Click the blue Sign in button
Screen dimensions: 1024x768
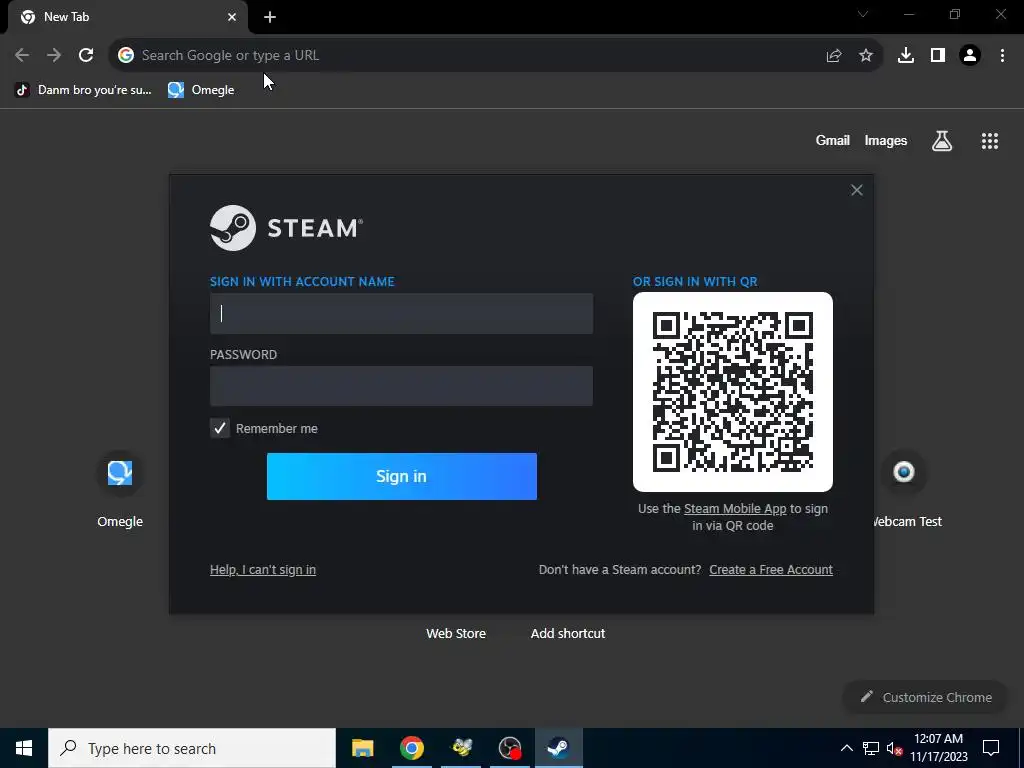coord(402,476)
